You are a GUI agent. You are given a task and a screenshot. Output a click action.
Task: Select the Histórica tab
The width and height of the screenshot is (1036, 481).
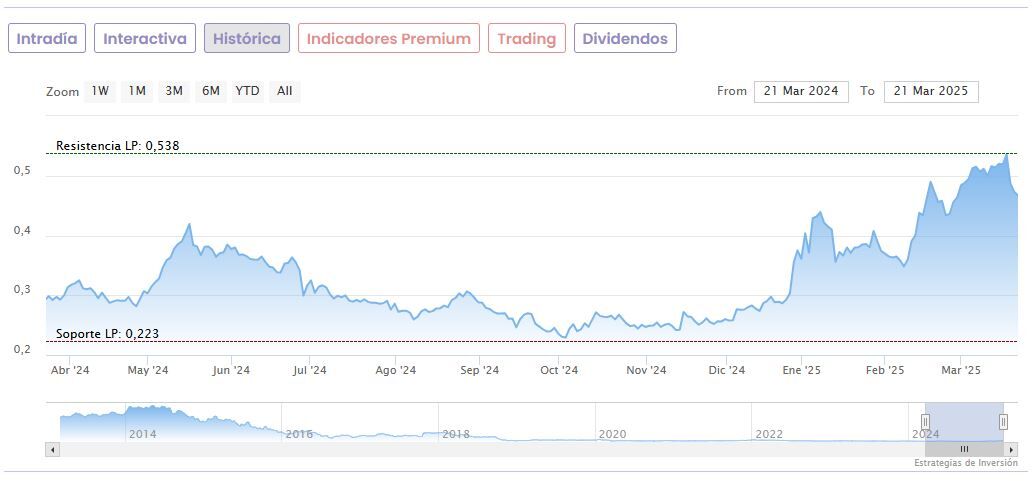click(x=247, y=39)
